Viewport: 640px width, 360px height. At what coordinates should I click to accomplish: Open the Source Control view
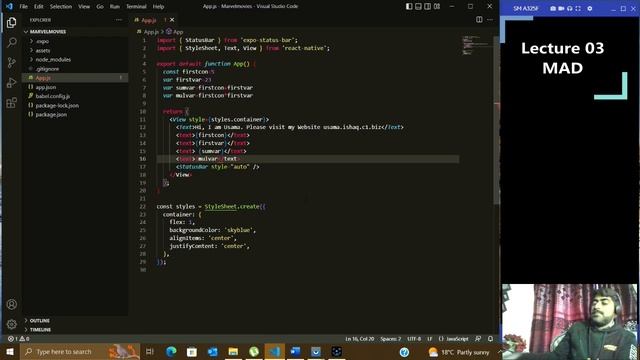[x=12, y=62]
